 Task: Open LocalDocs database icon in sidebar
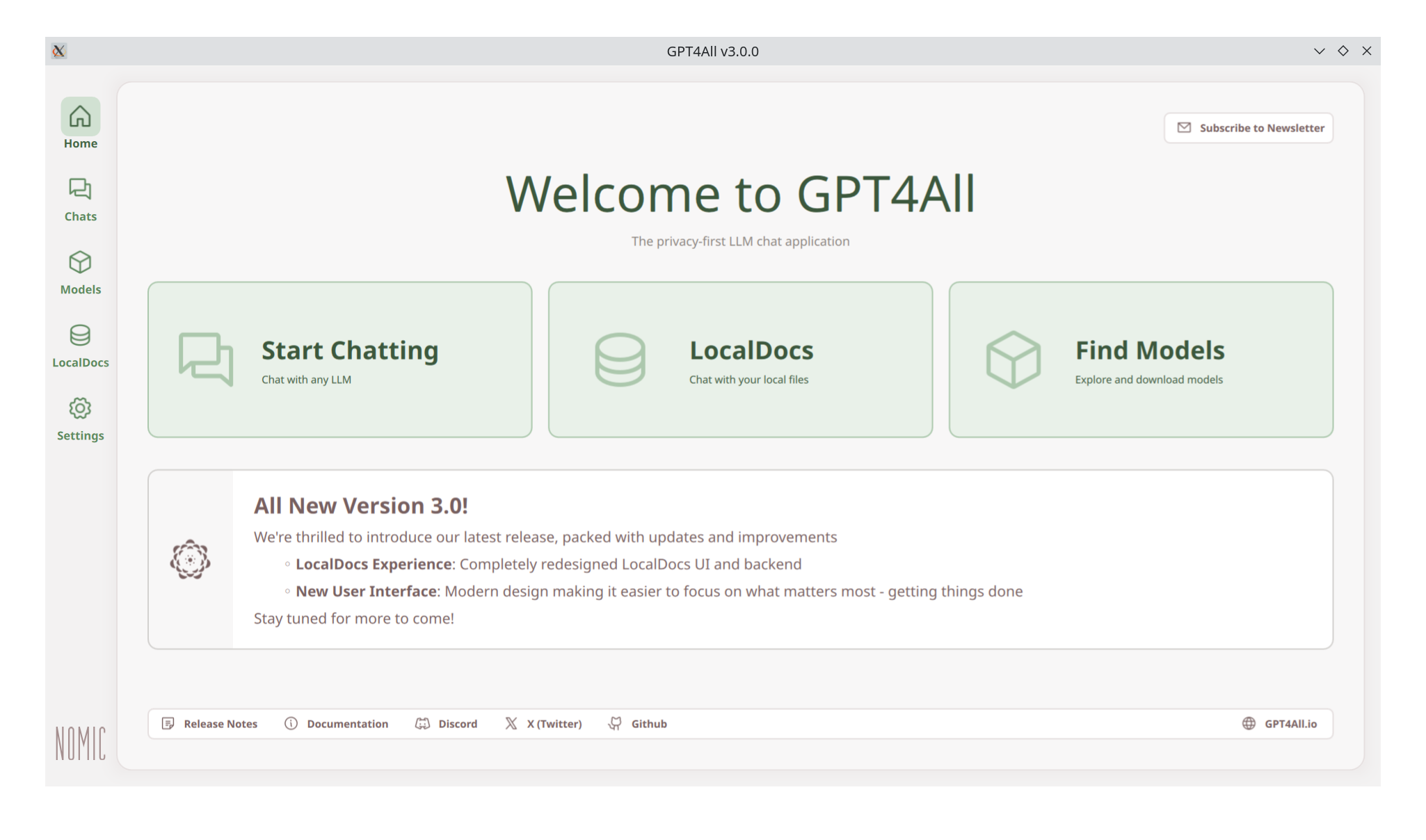click(80, 335)
